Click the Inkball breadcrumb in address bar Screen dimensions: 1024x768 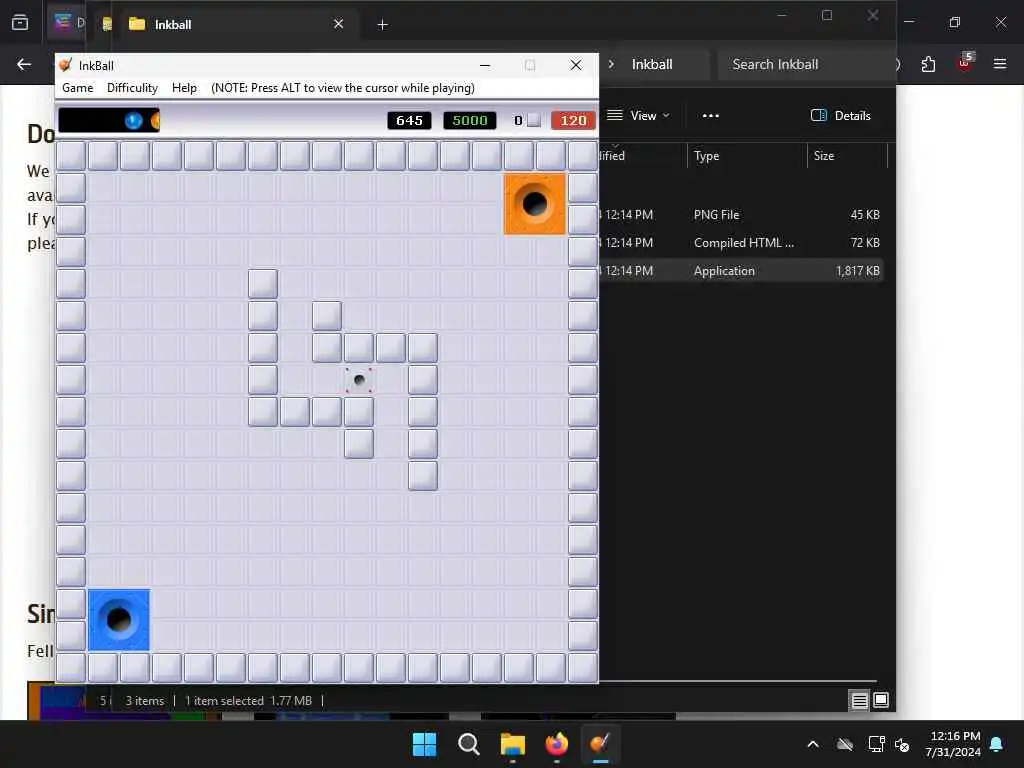point(652,64)
